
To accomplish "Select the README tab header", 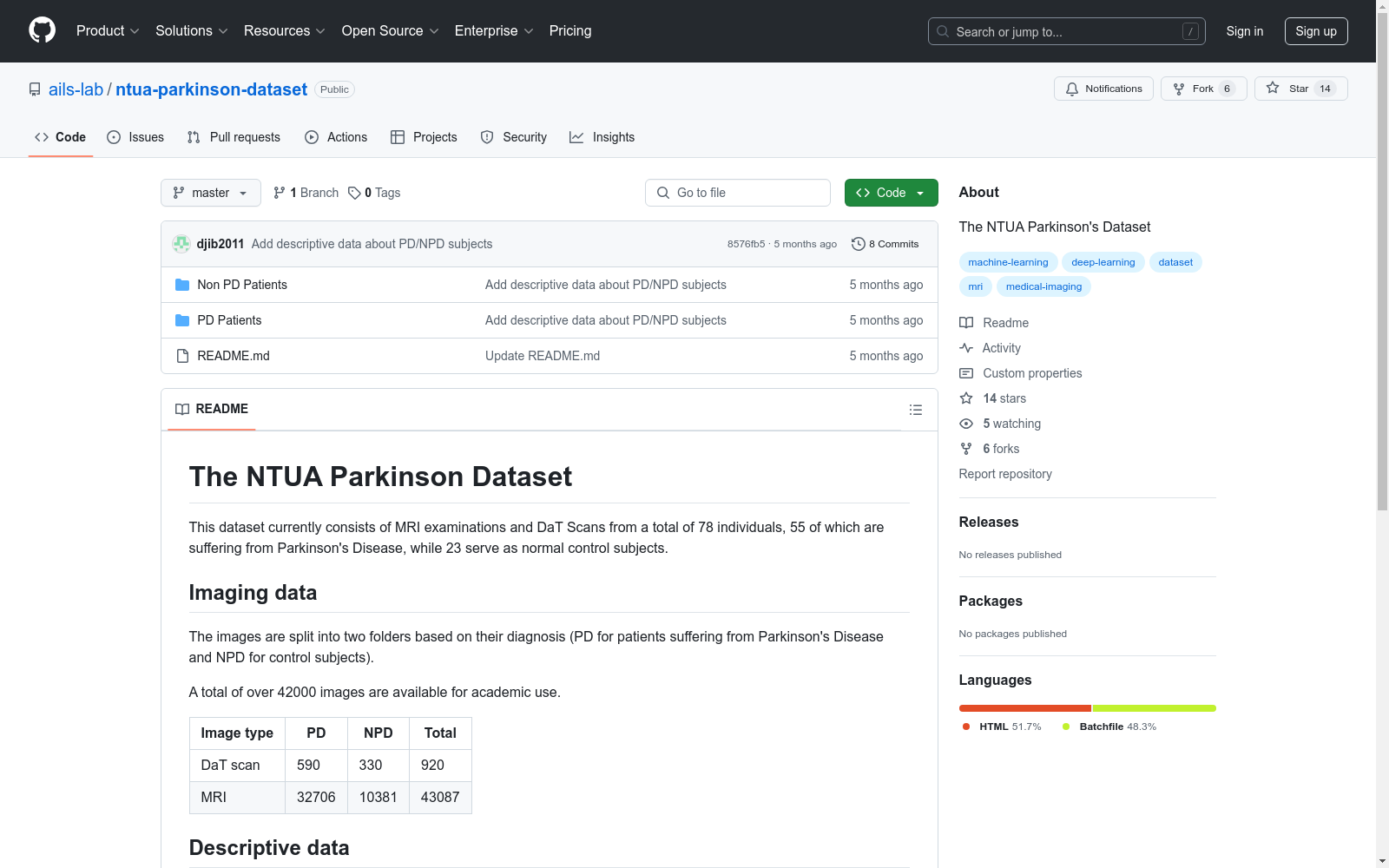I will 212,409.
